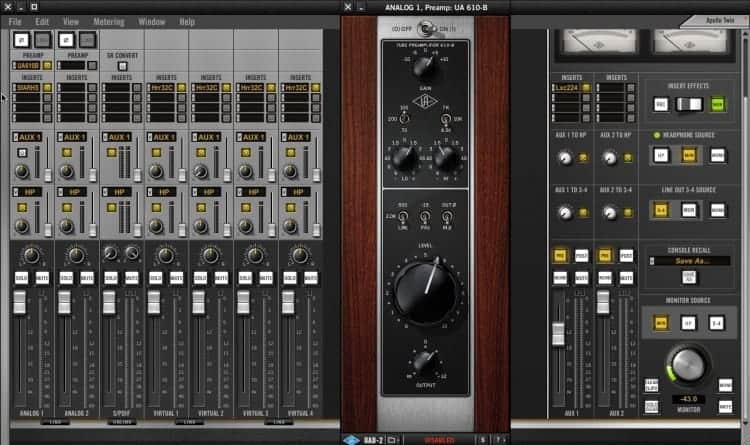Click Aux 2 to HP knob
The height and width of the screenshot is (445, 750).
609,158
